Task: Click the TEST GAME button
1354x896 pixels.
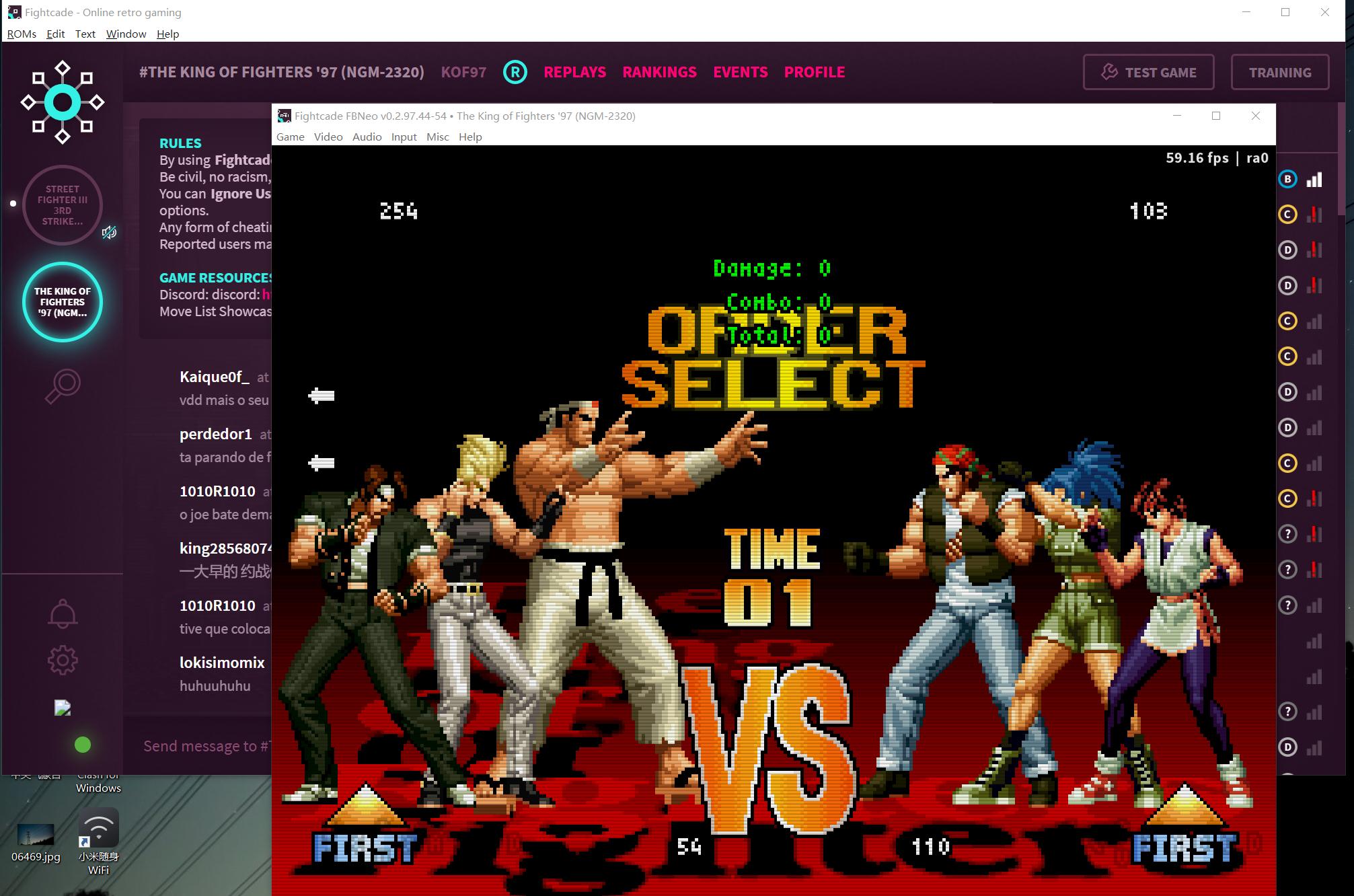Action: (x=1148, y=72)
